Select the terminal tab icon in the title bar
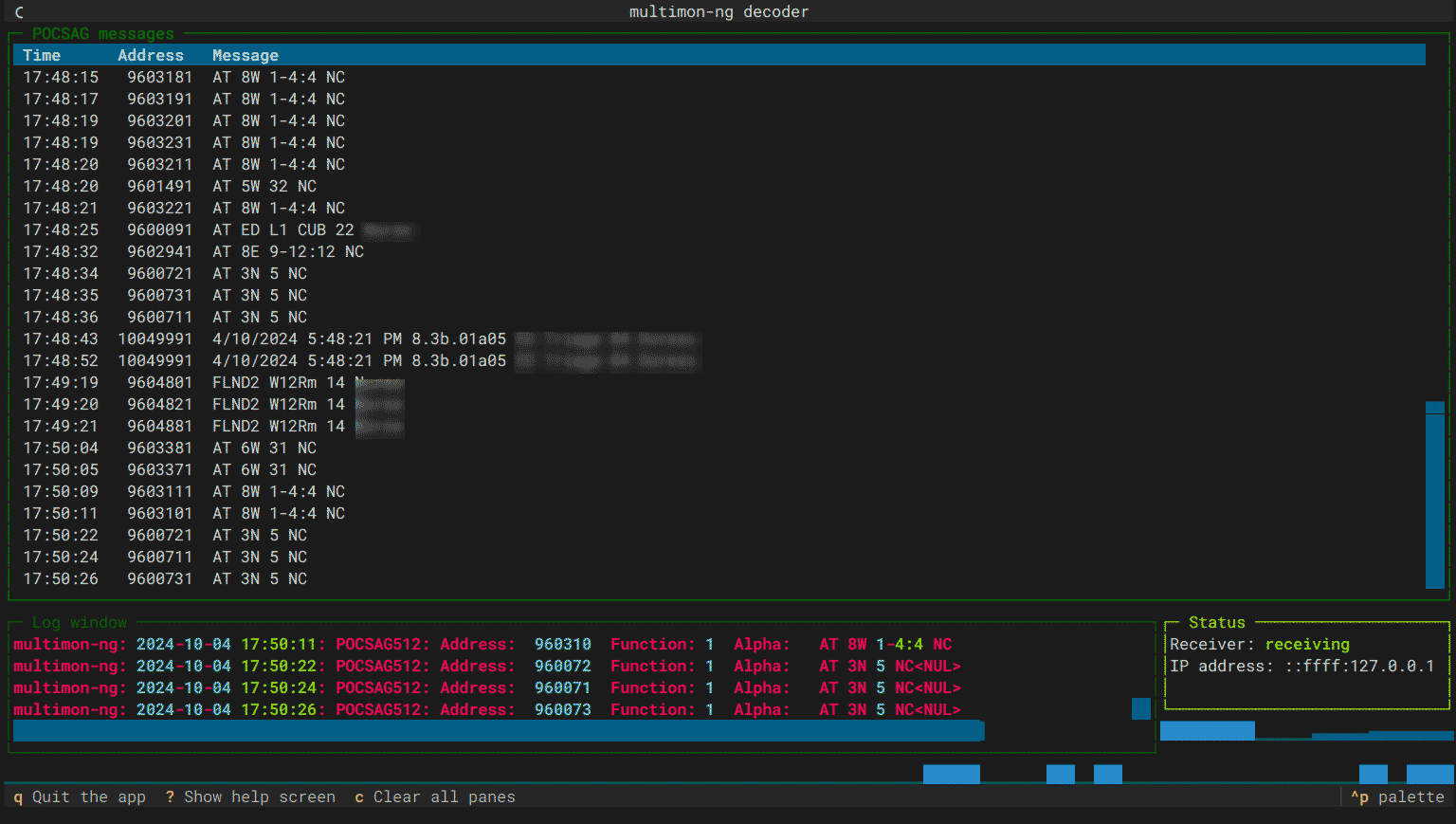Image resolution: width=1456 pixels, height=824 pixels. (18, 11)
